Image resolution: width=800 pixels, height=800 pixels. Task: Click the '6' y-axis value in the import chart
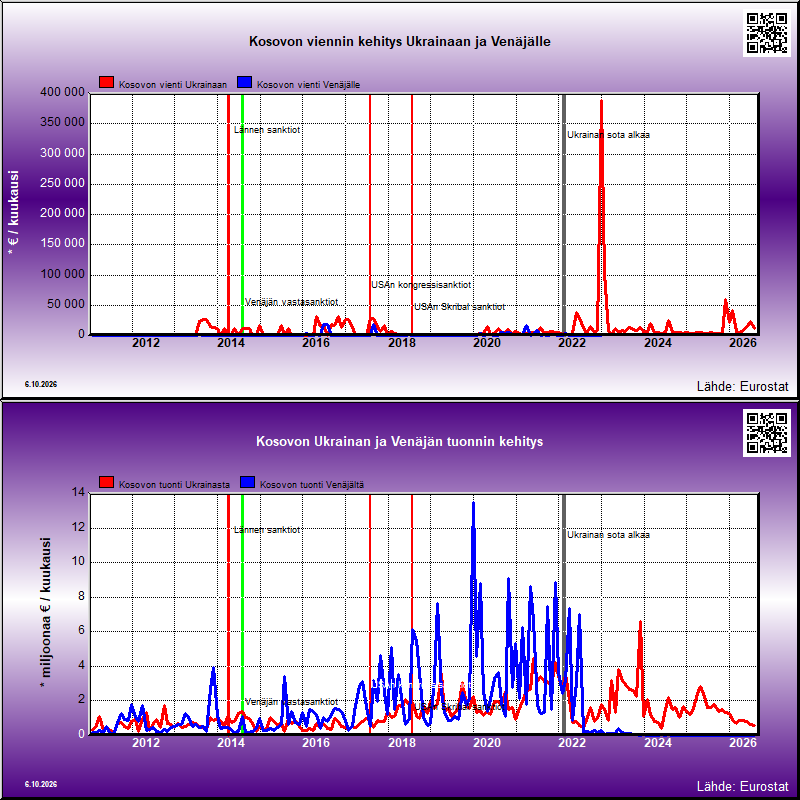(x=82, y=631)
